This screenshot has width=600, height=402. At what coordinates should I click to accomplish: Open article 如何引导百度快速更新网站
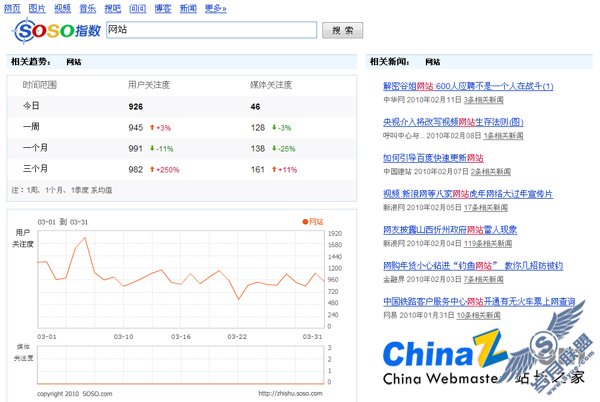[x=433, y=158]
